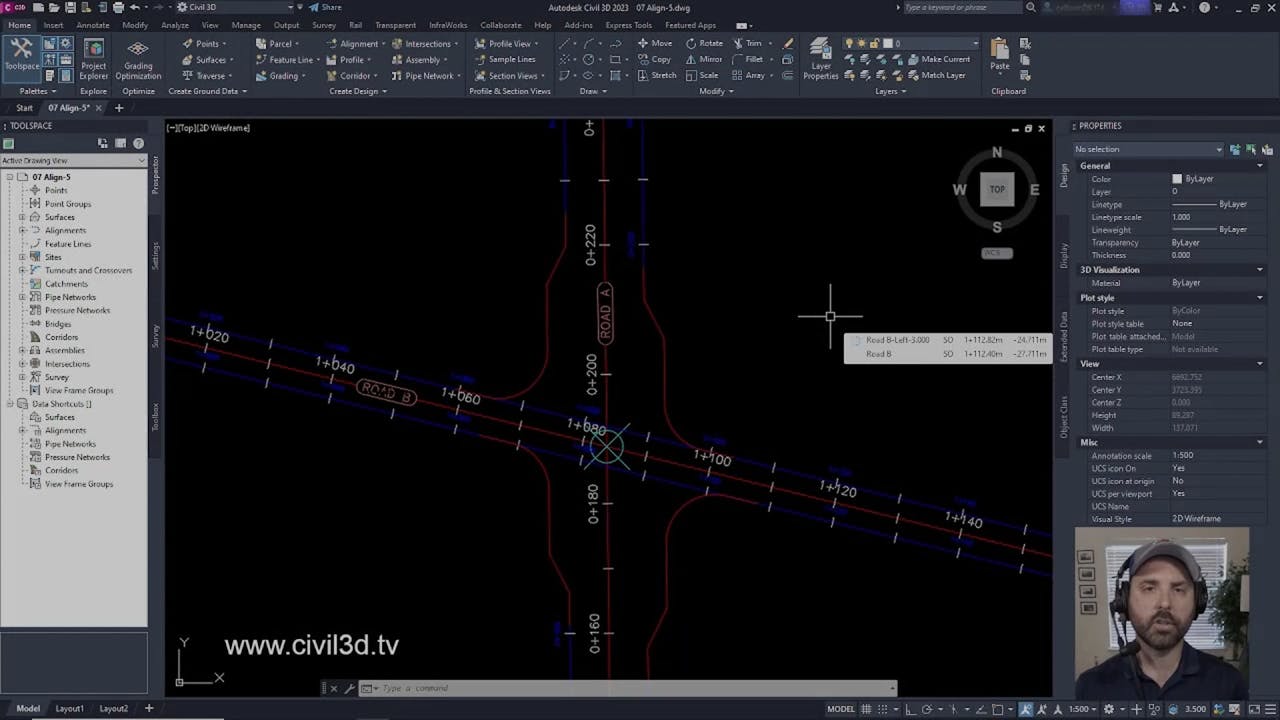Switch to the Layout1 tab
This screenshot has width=1280, height=720.
click(x=69, y=708)
